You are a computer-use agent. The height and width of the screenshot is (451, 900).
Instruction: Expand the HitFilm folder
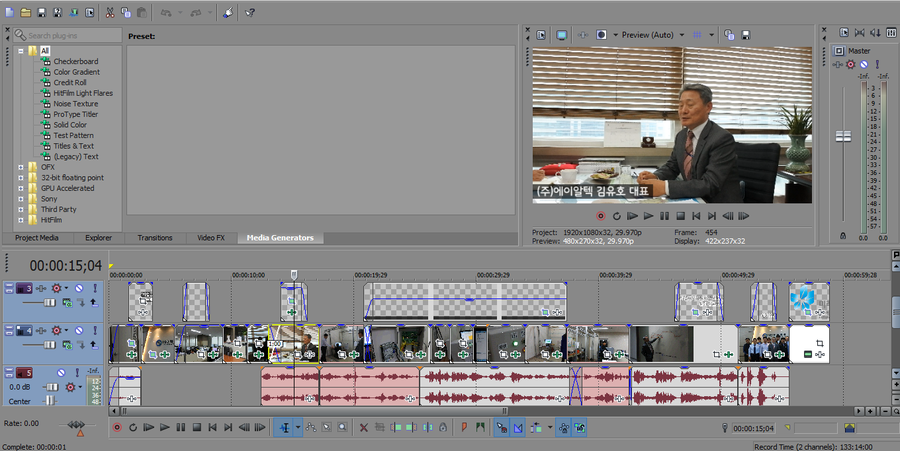(21, 220)
